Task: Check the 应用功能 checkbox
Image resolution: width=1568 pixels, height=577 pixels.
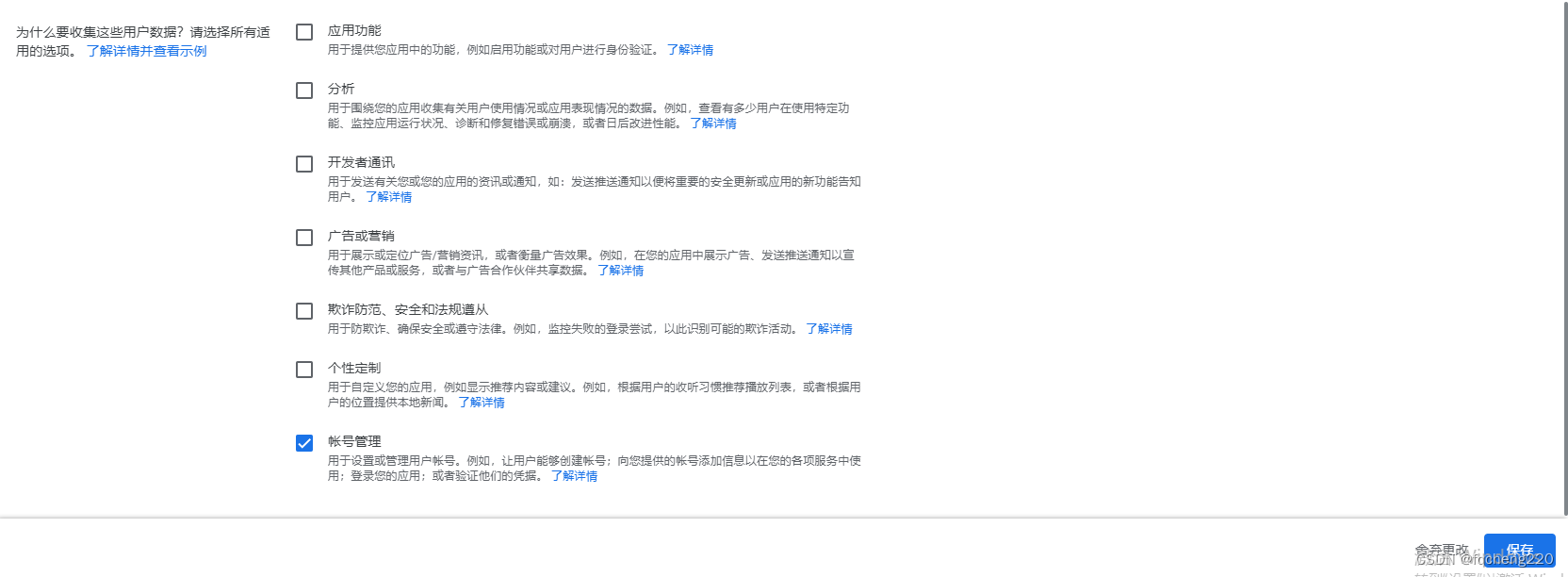Action: 304,32
